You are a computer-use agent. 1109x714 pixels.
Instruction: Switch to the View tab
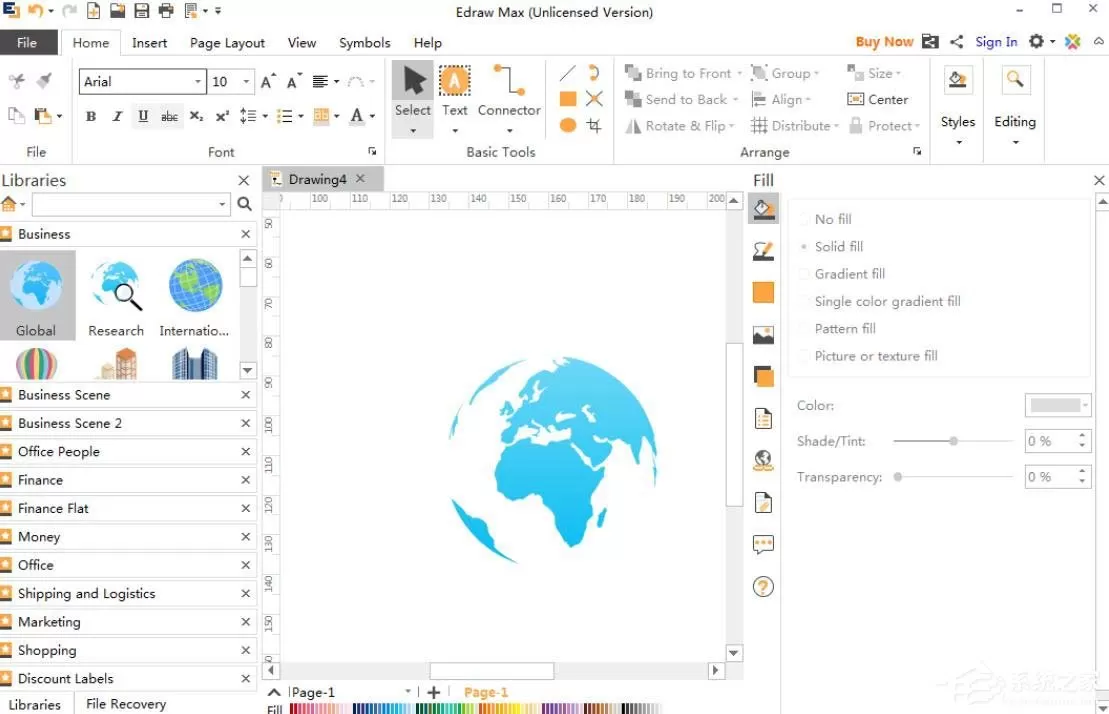[302, 42]
